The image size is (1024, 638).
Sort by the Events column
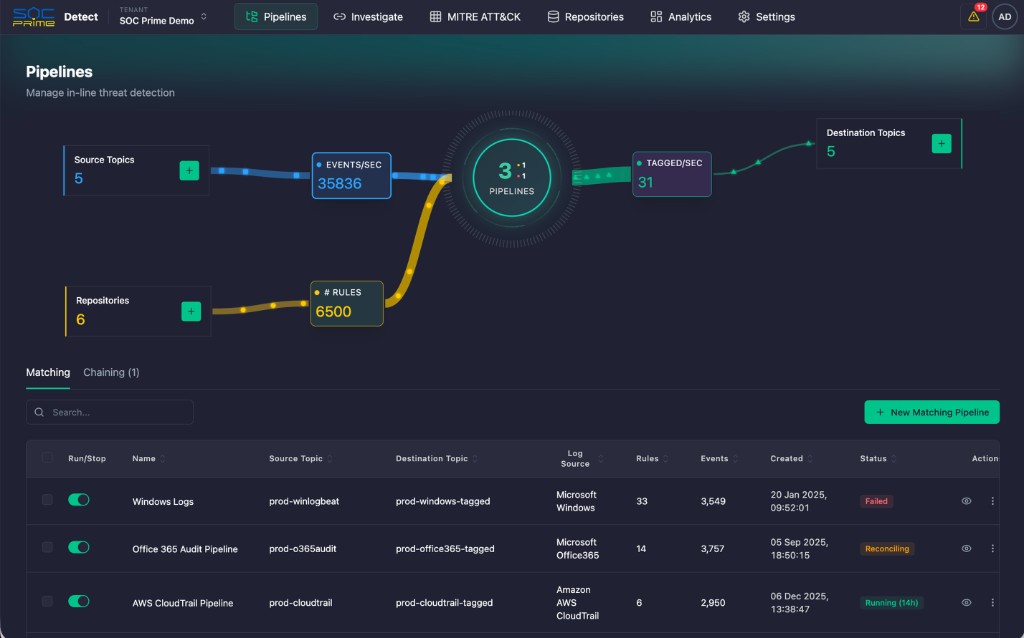(x=719, y=458)
